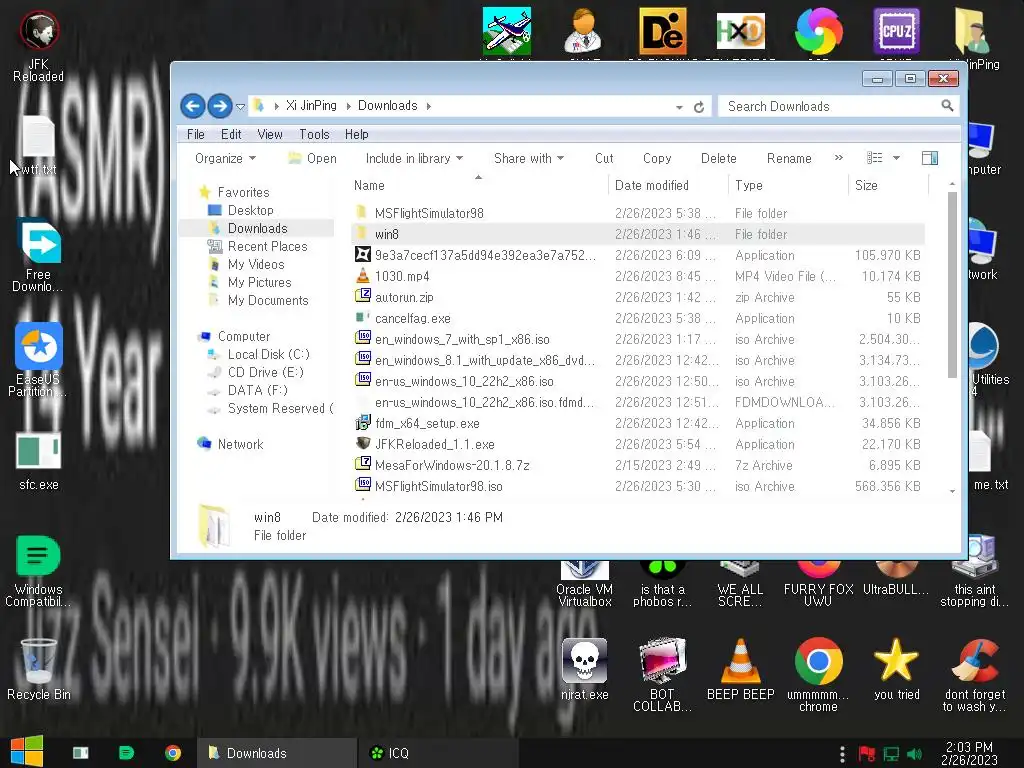Select the 1030.mp4 VLC file icon
1024x768 pixels.
(362, 276)
